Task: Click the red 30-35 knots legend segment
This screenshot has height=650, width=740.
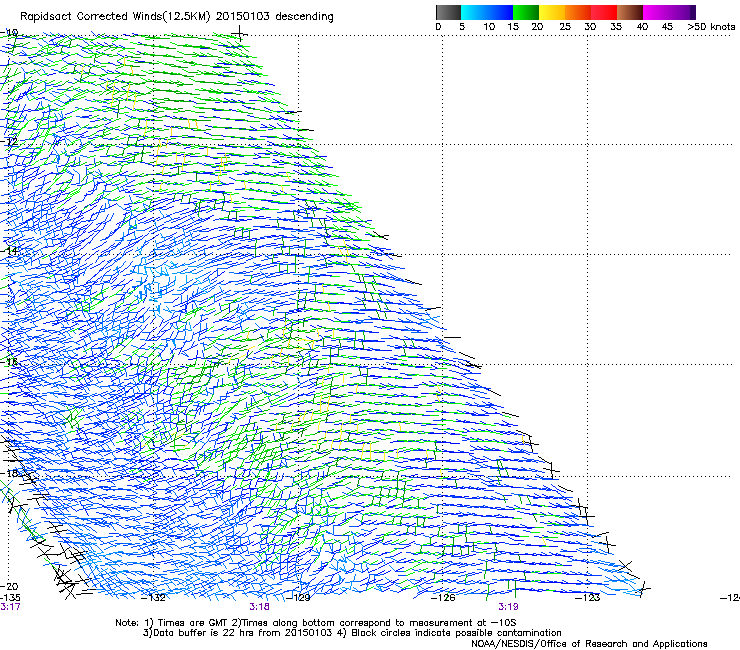Action: 604,12
